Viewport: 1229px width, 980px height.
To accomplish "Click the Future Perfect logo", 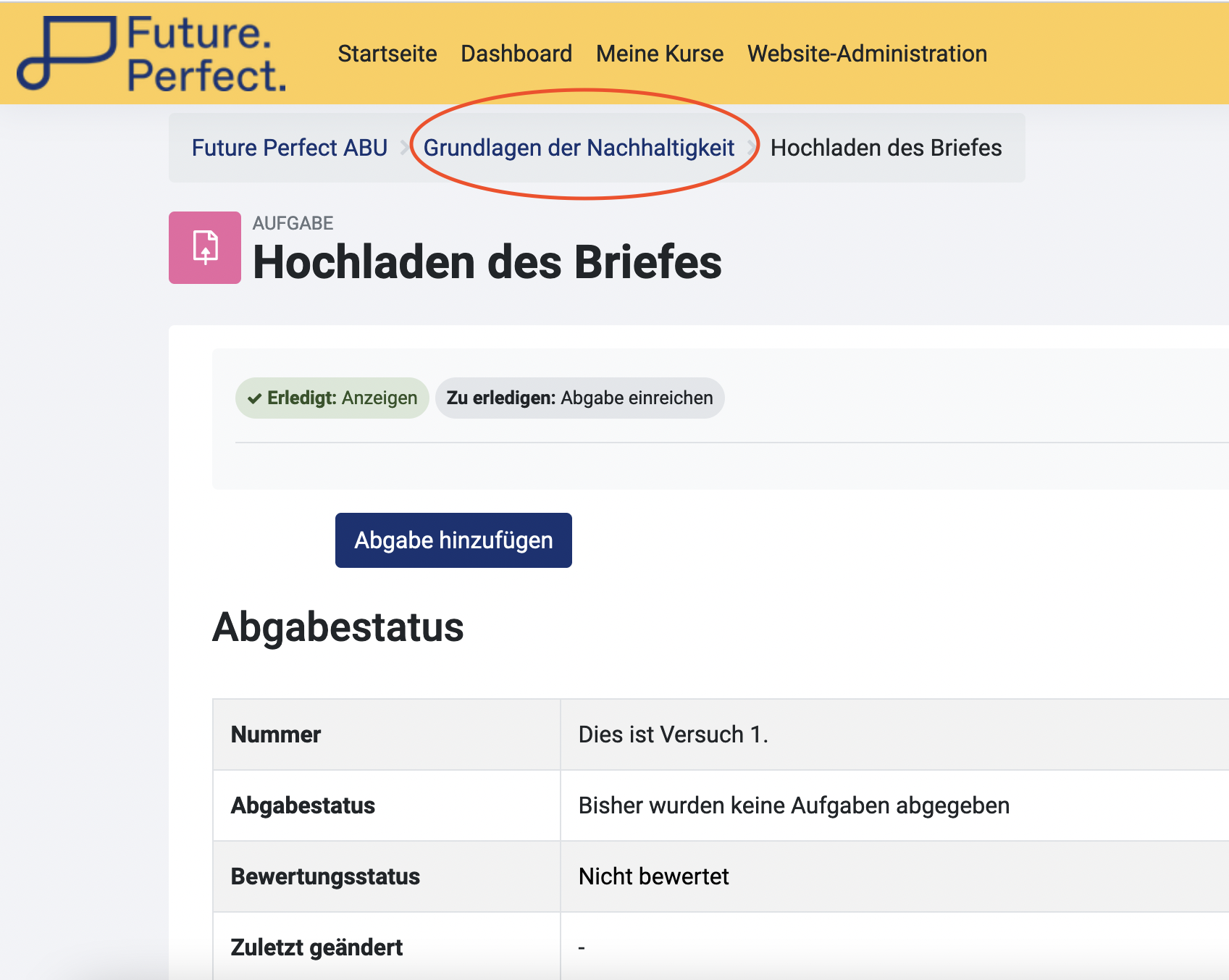I will [152, 54].
